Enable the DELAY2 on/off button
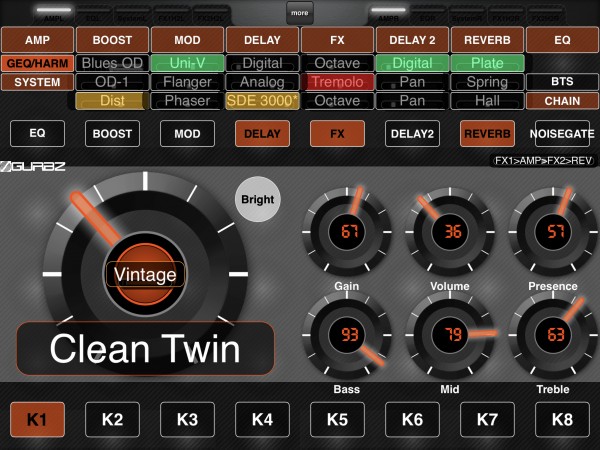 click(x=412, y=133)
